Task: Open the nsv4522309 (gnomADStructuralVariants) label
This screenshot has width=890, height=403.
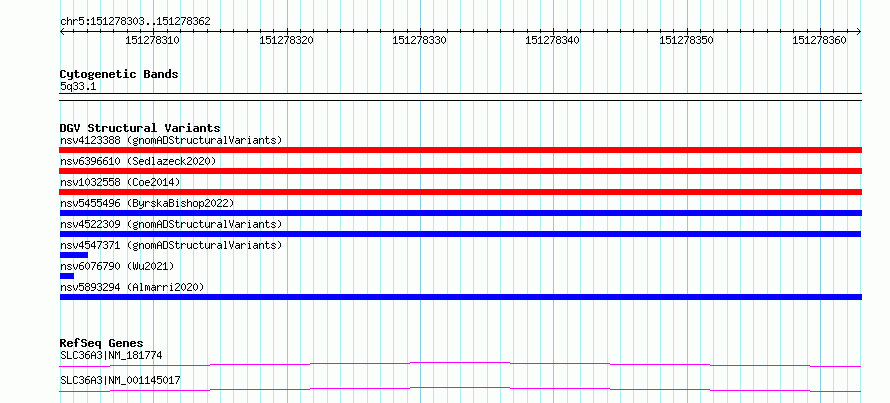Action: (171, 224)
